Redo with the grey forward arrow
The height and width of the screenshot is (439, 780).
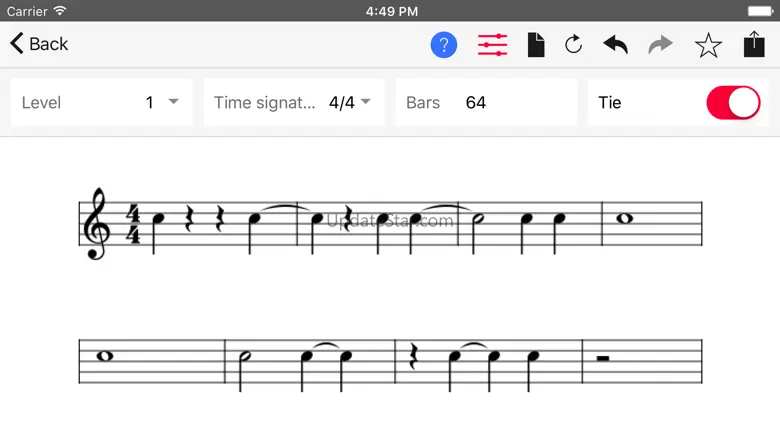click(661, 44)
